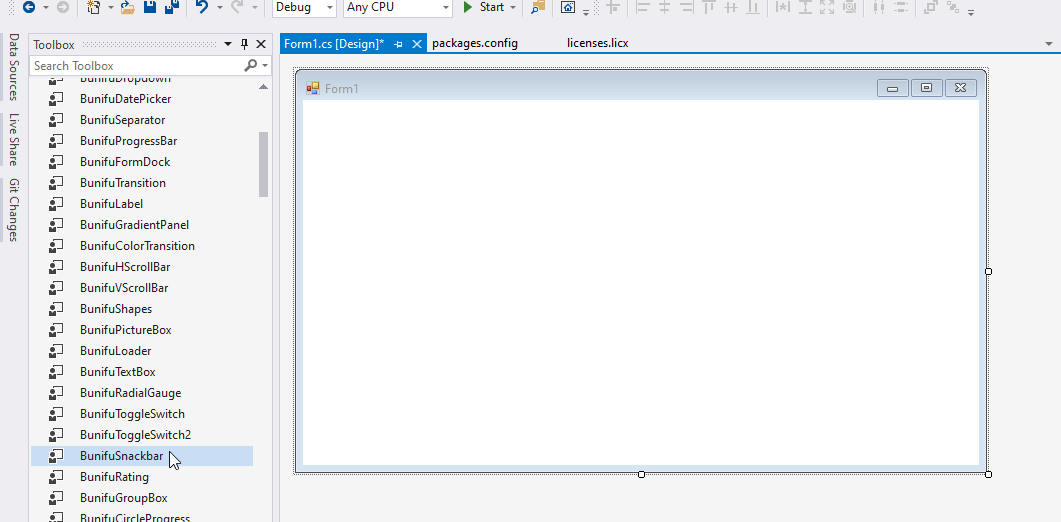Switch to the packages.config tab
The image size is (1061, 522).
point(475,43)
